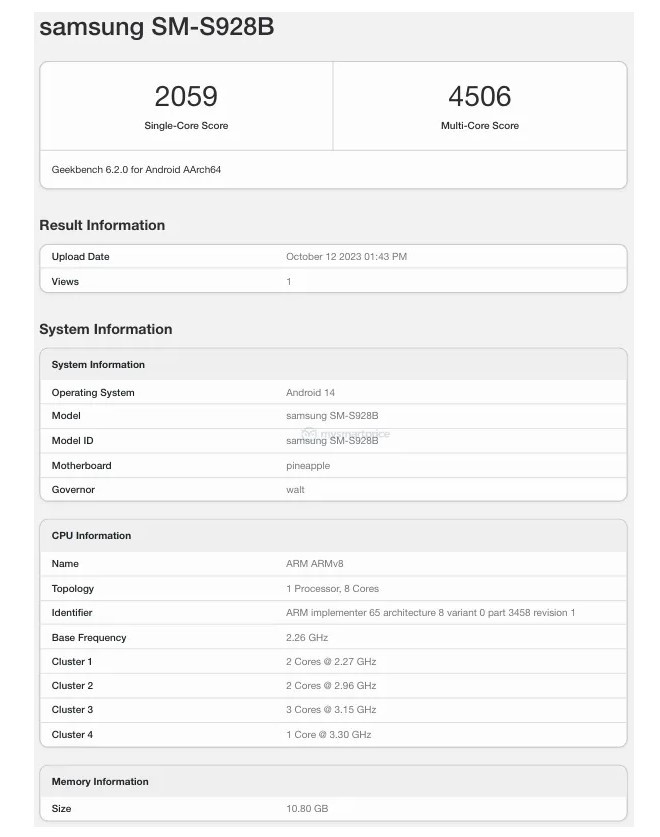Select the Upload Date value October 12 2023
The height and width of the screenshot is (837, 660).
pyautogui.click(x=346, y=257)
